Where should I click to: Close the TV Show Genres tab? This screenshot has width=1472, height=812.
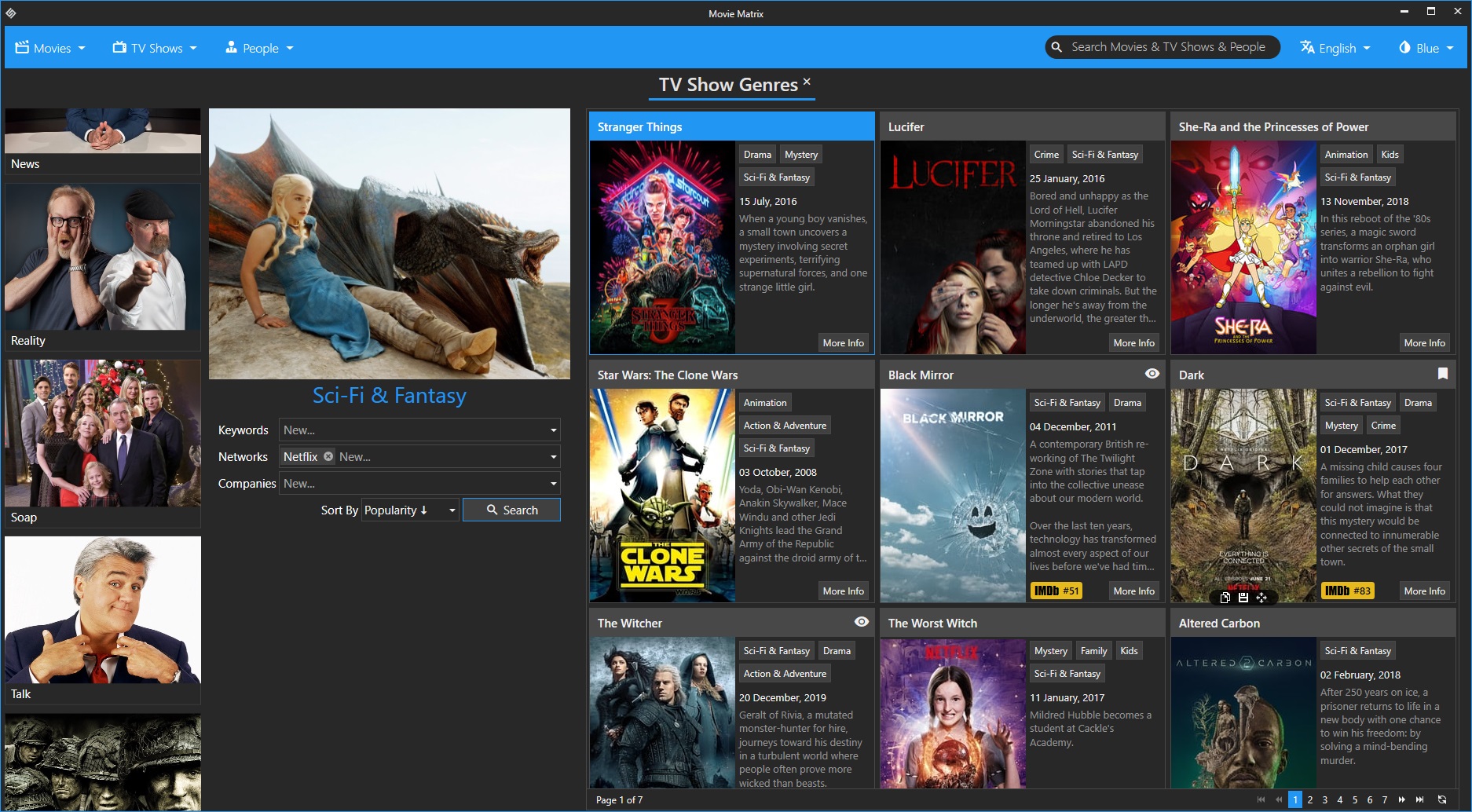(x=807, y=81)
